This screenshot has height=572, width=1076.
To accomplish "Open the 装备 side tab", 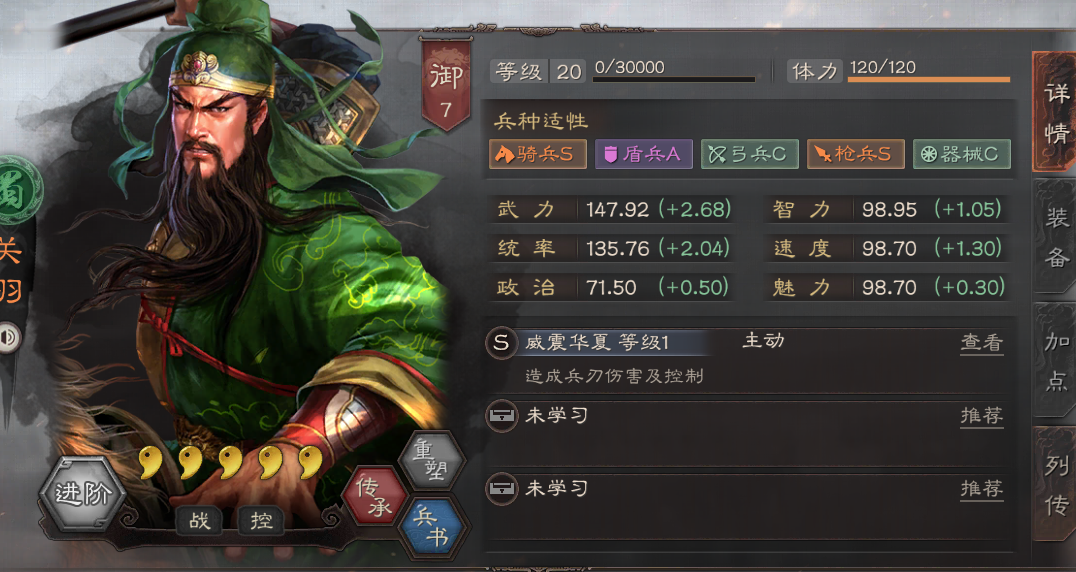I will pos(1055,237).
